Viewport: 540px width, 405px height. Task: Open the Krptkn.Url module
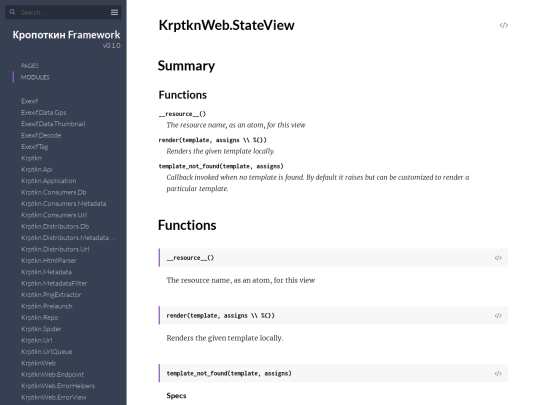(x=37, y=340)
